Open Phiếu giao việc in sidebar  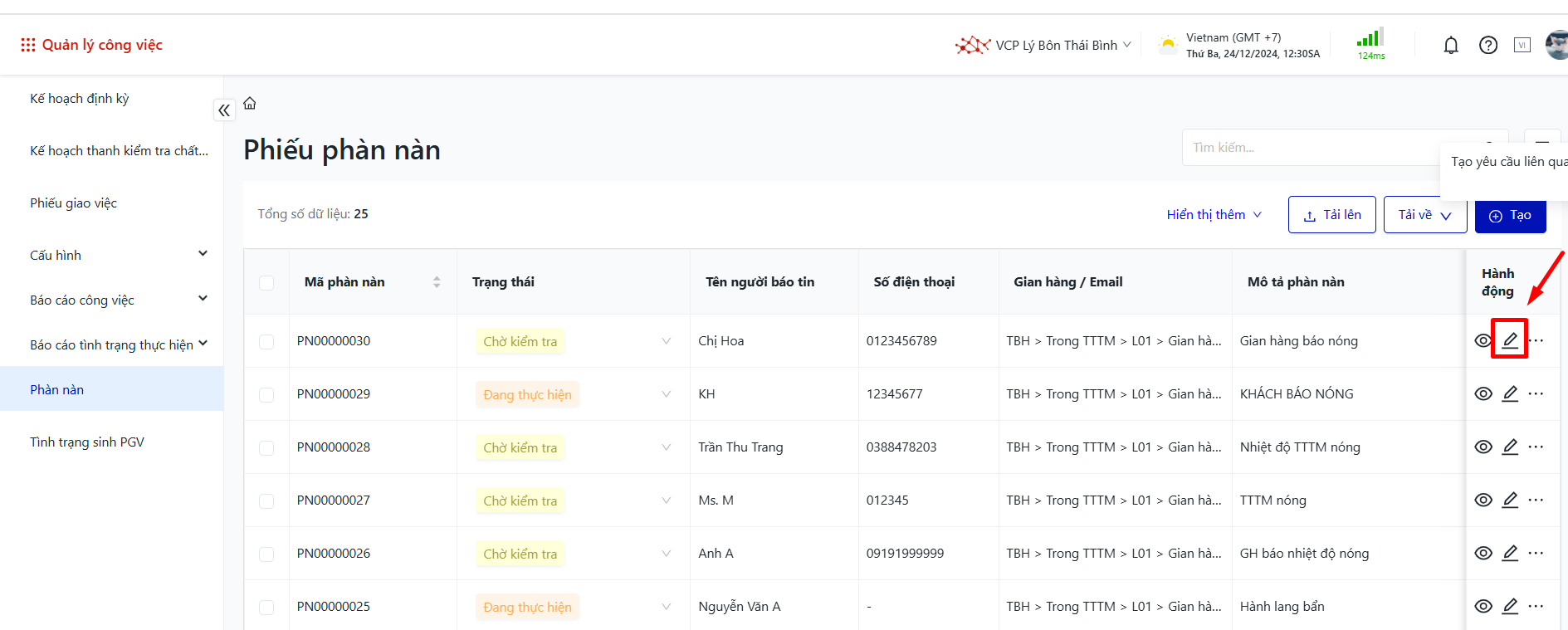pos(74,203)
